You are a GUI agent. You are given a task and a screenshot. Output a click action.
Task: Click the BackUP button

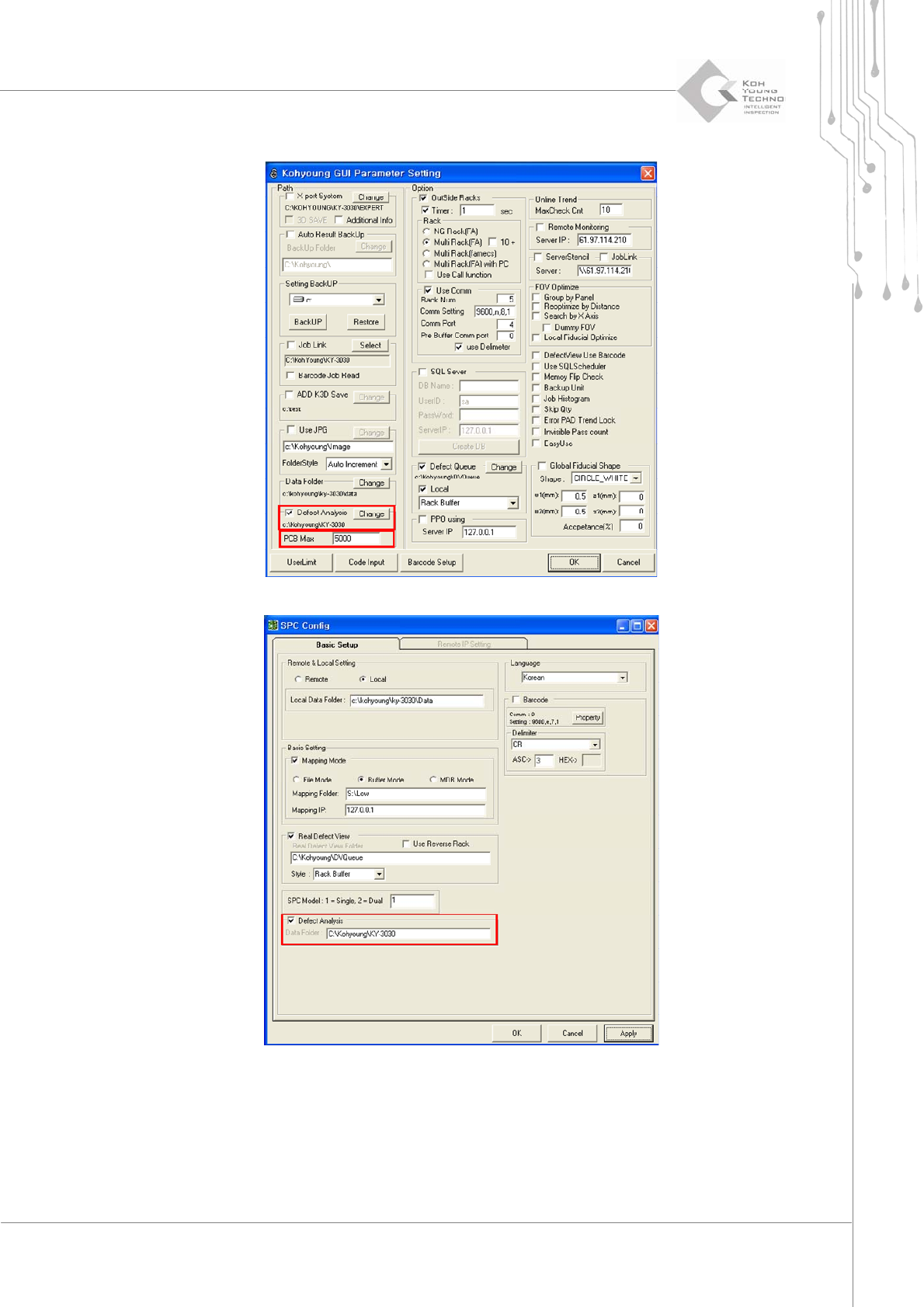(x=307, y=322)
